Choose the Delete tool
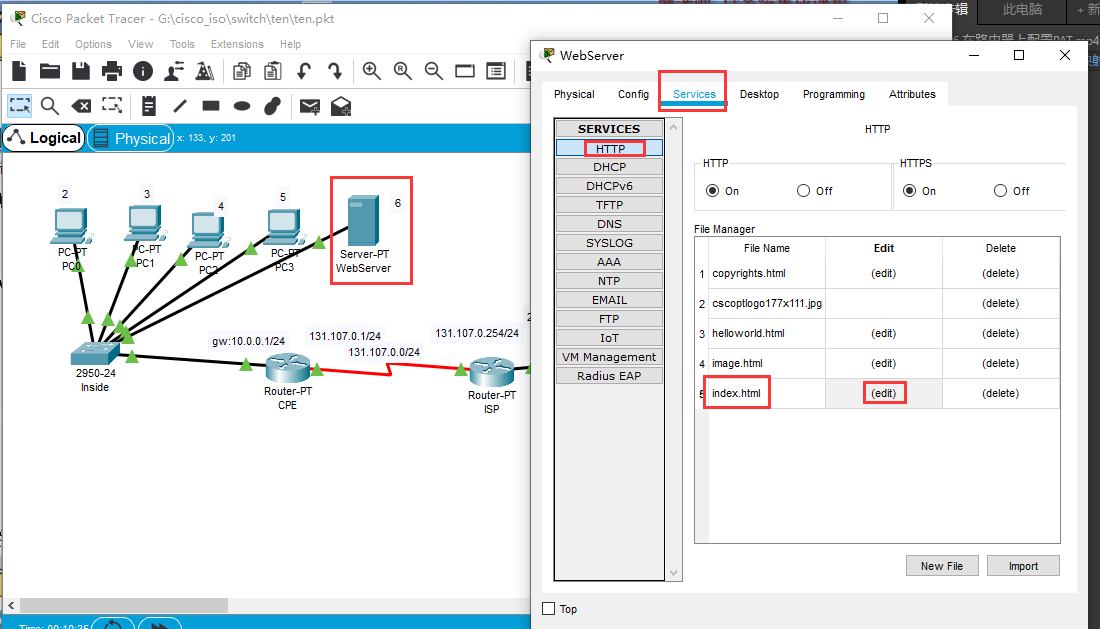This screenshot has width=1100, height=629. (x=81, y=106)
